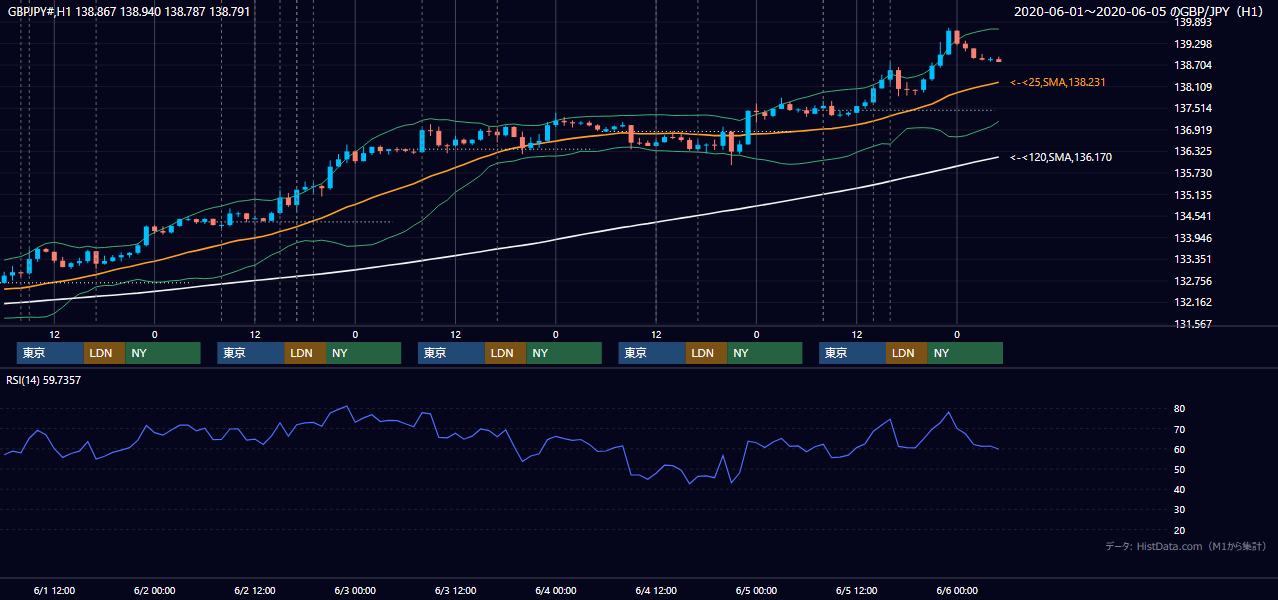Click the first day's NY session box

(x=162, y=353)
